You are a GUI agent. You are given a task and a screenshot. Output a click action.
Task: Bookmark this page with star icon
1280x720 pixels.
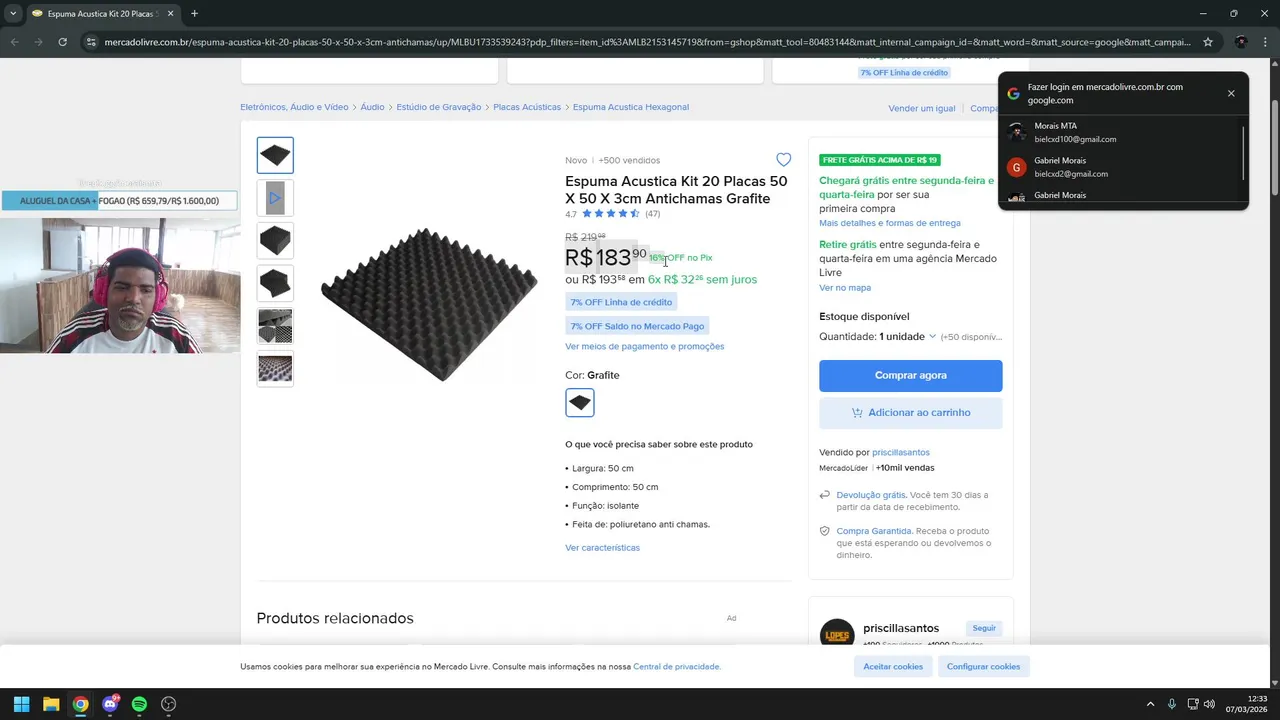click(1208, 42)
